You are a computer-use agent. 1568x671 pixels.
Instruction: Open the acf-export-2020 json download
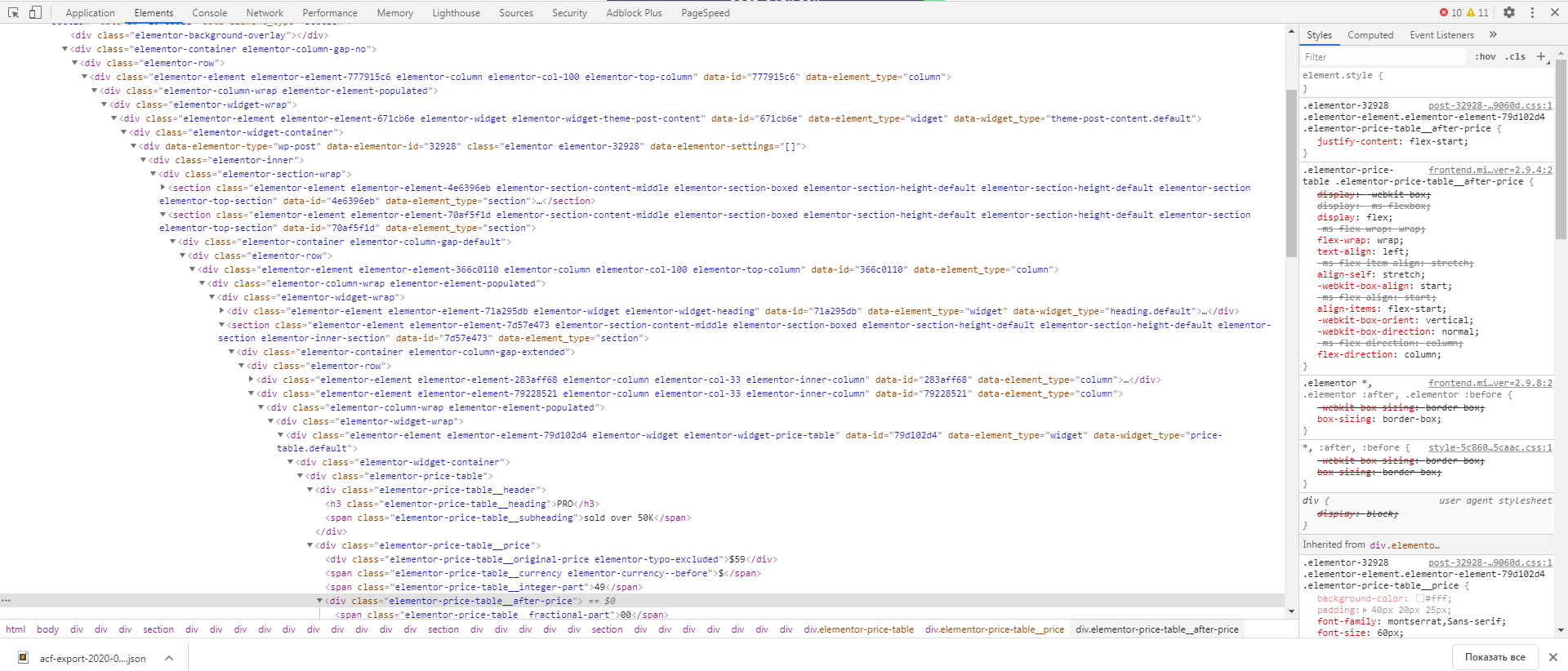(x=93, y=659)
